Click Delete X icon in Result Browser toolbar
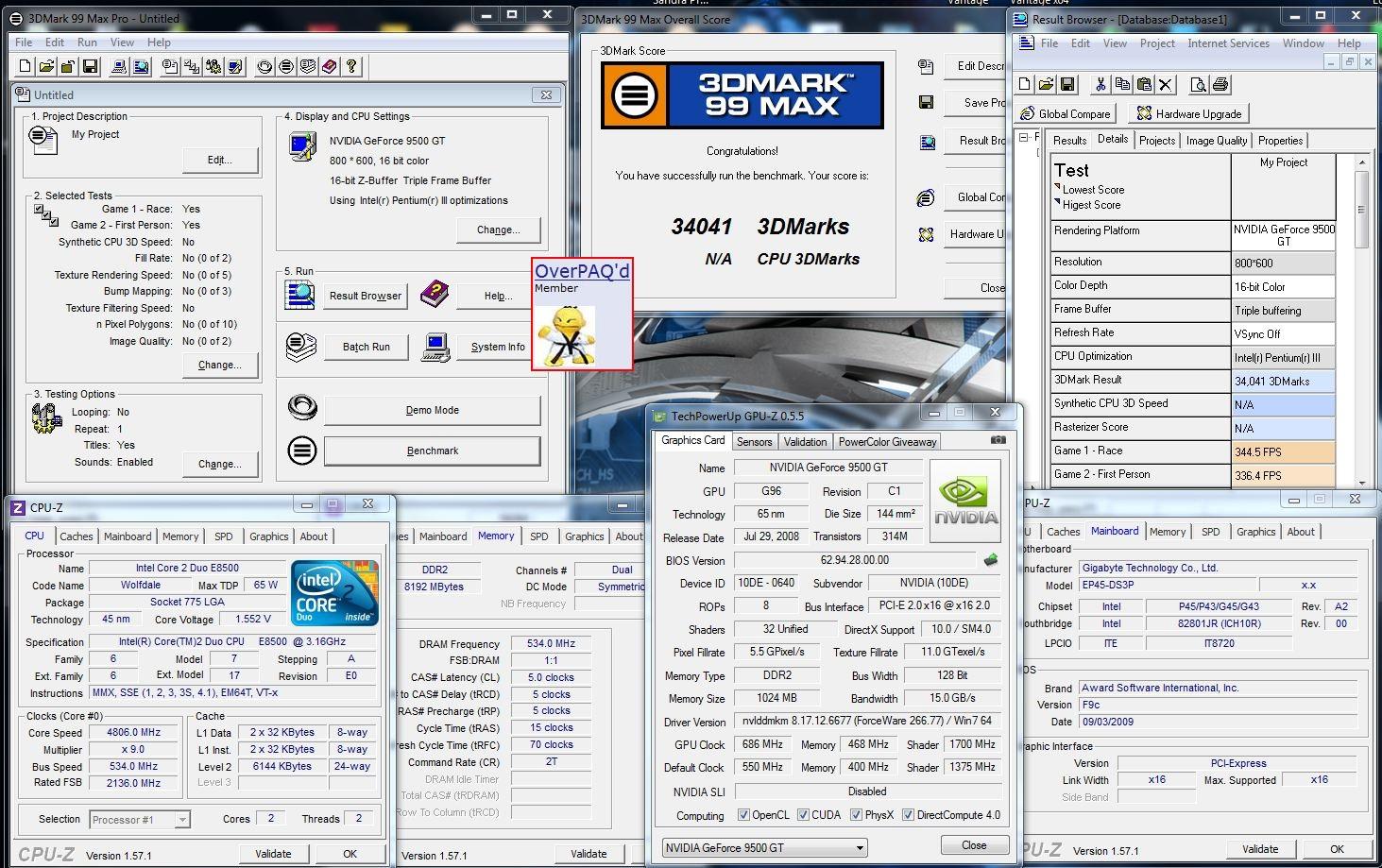Image resolution: width=1382 pixels, height=868 pixels. coord(1166,84)
